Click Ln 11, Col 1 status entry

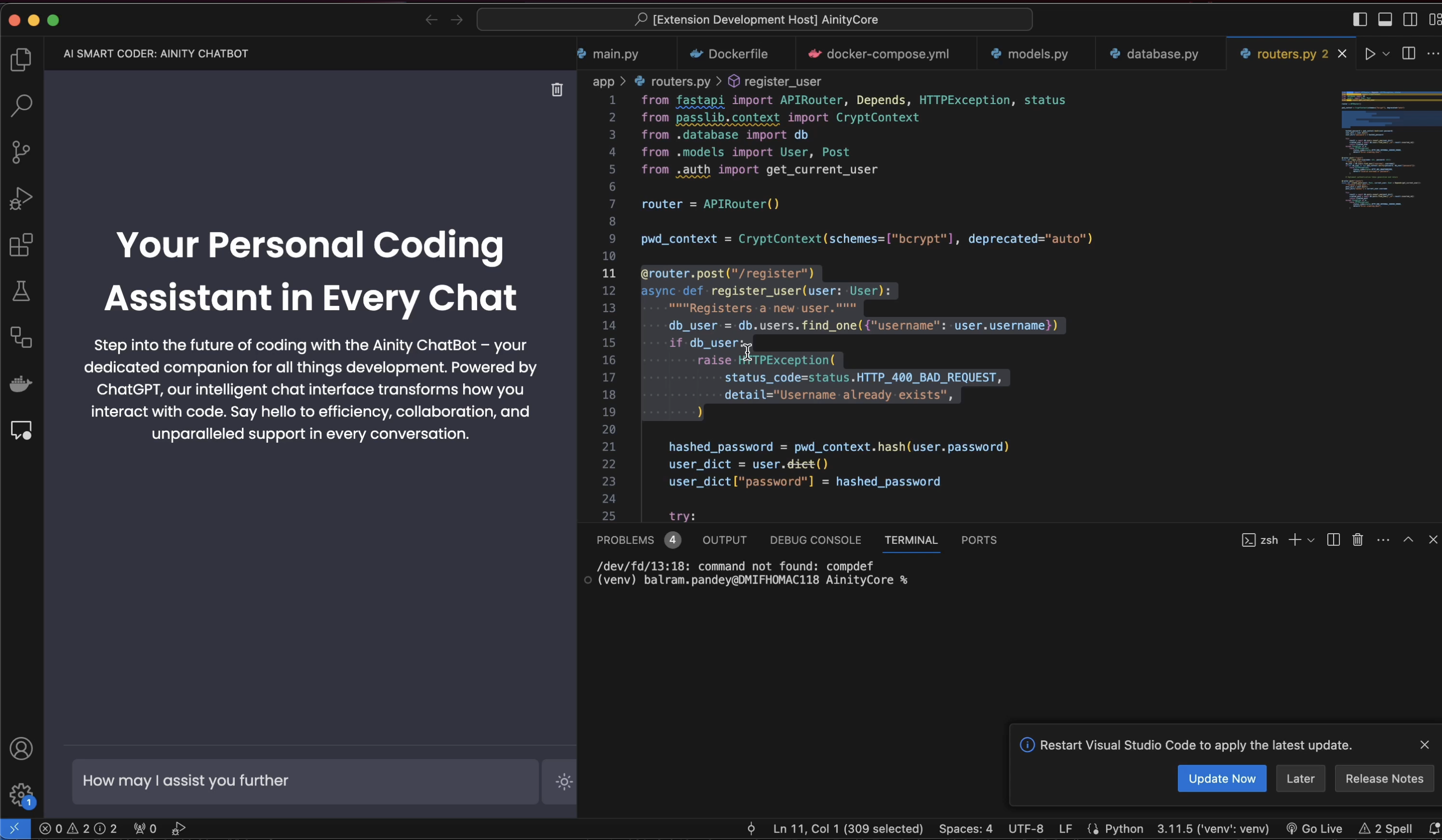tap(848, 828)
